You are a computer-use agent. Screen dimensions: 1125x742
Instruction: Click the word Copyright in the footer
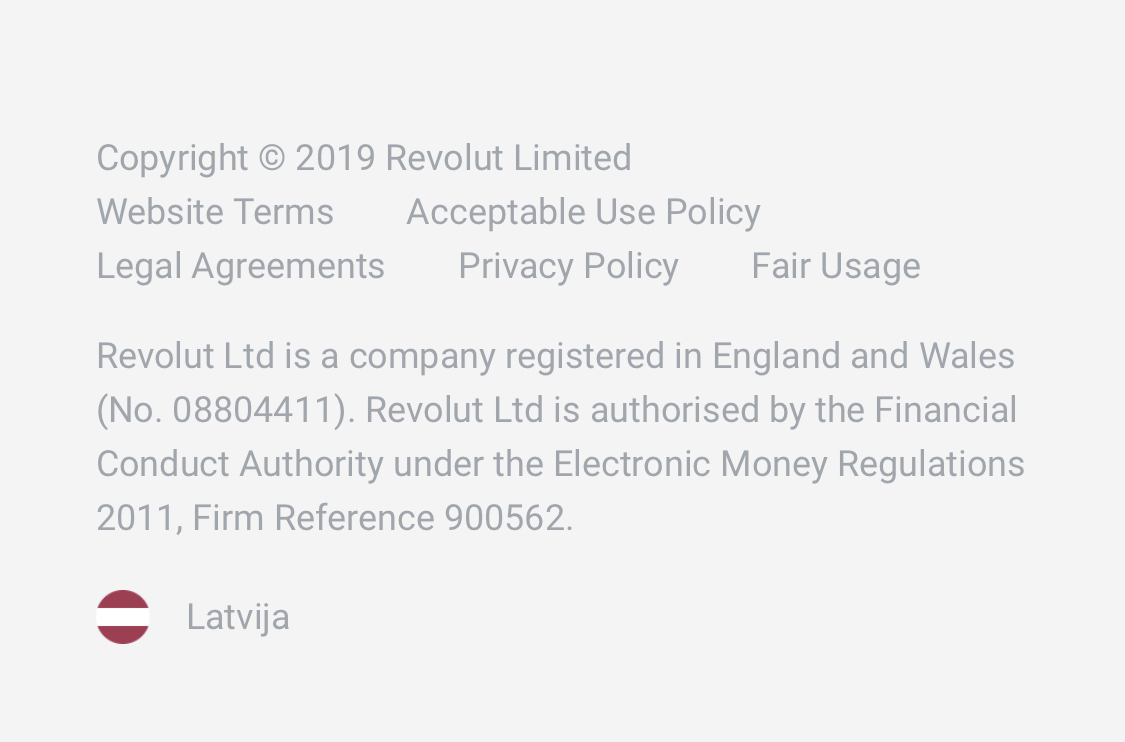coord(172,158)
